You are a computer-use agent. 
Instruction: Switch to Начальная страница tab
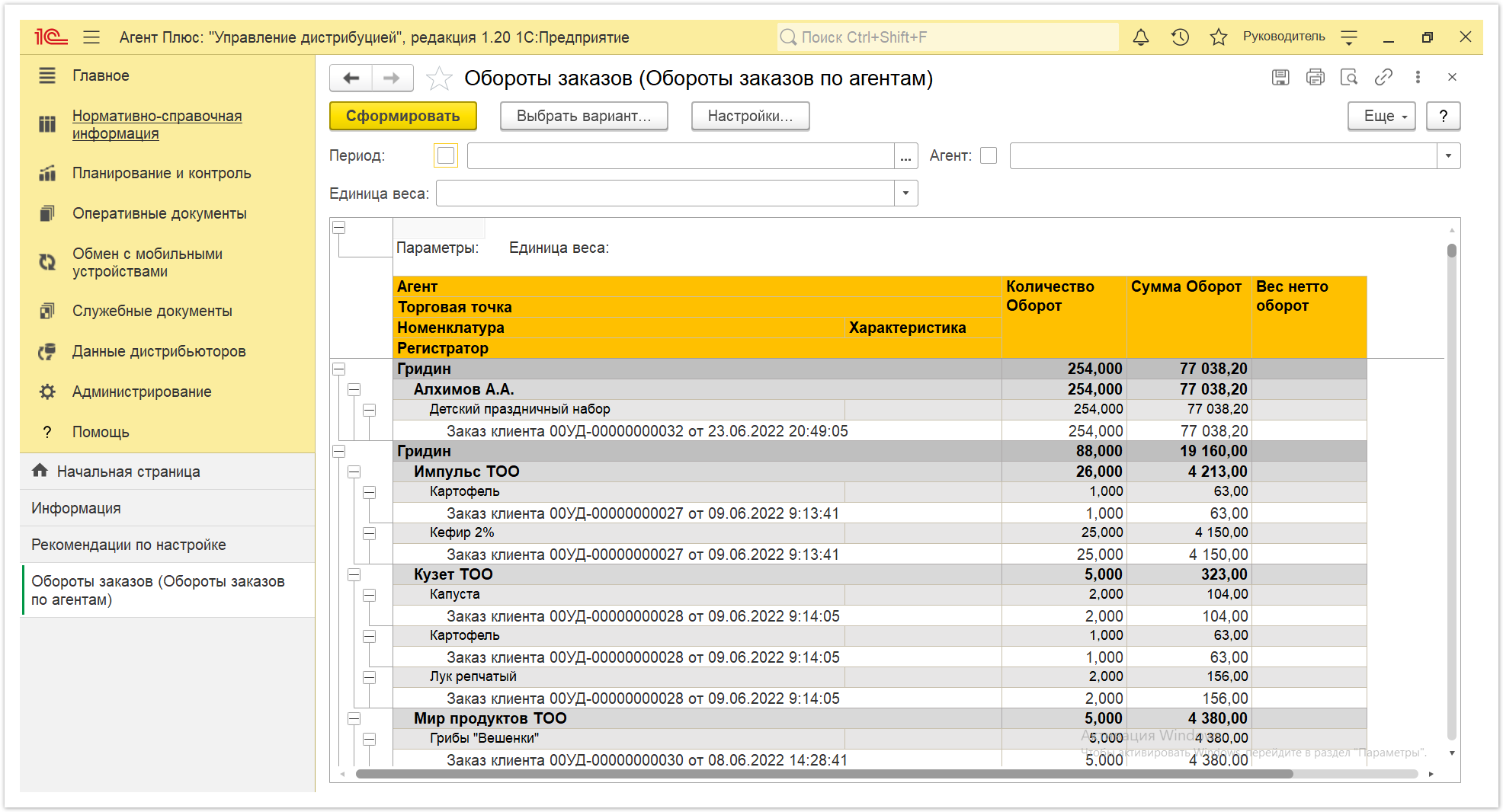tap(168, 472)
